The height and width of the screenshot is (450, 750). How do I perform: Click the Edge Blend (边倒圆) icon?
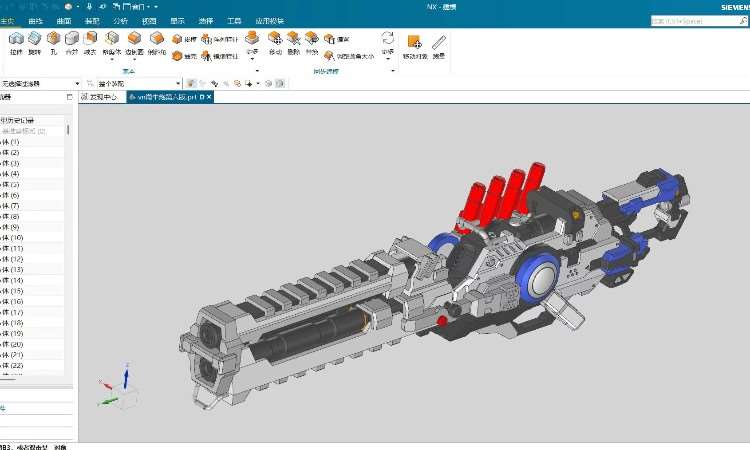[135, 41]
